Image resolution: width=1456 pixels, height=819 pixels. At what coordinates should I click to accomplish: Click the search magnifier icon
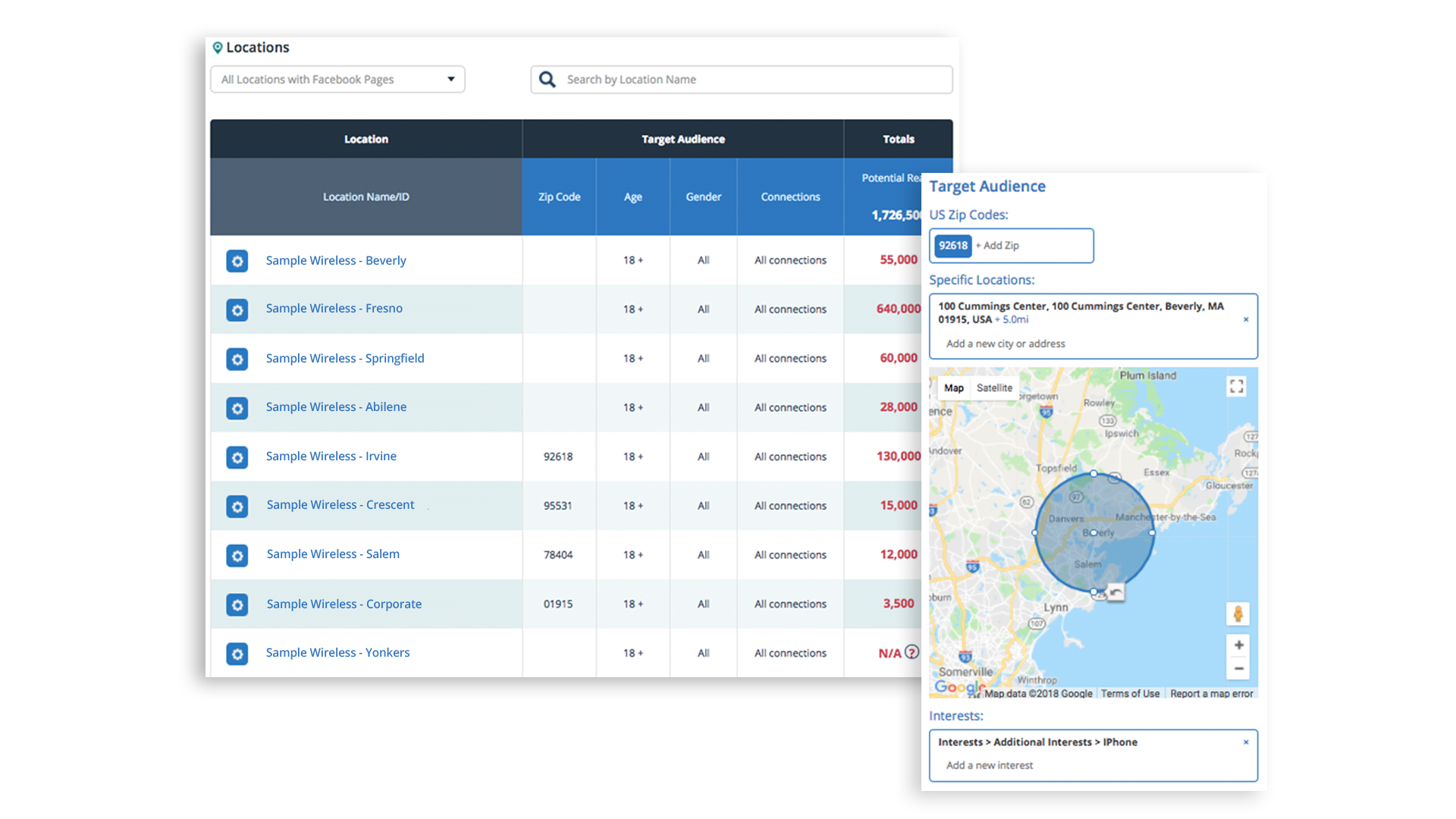pos(548,79)
